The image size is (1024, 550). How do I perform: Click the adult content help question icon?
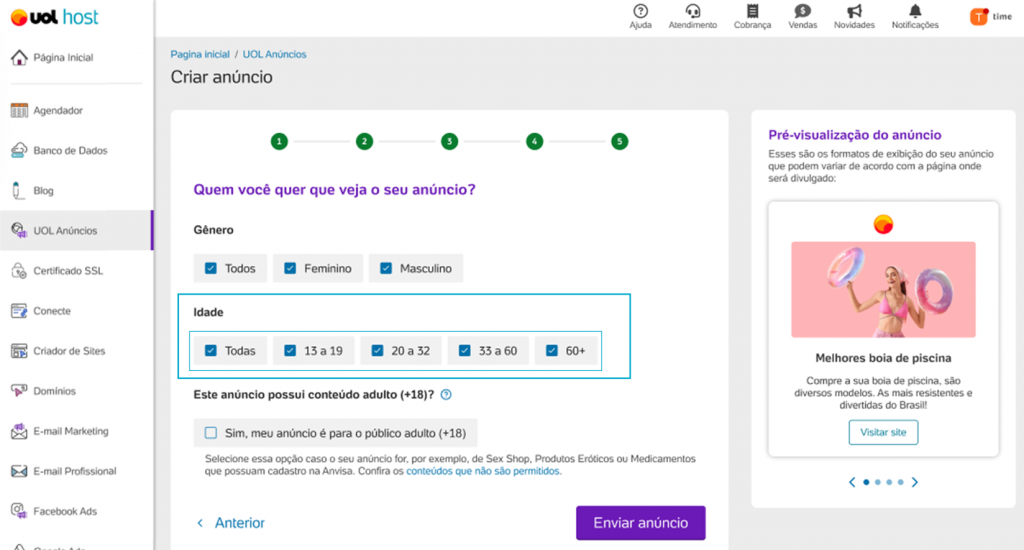tap(446, 395)
